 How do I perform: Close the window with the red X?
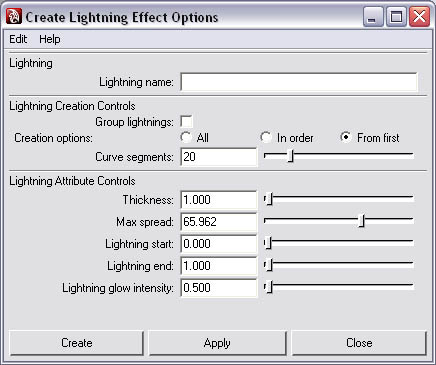[419, 17]
